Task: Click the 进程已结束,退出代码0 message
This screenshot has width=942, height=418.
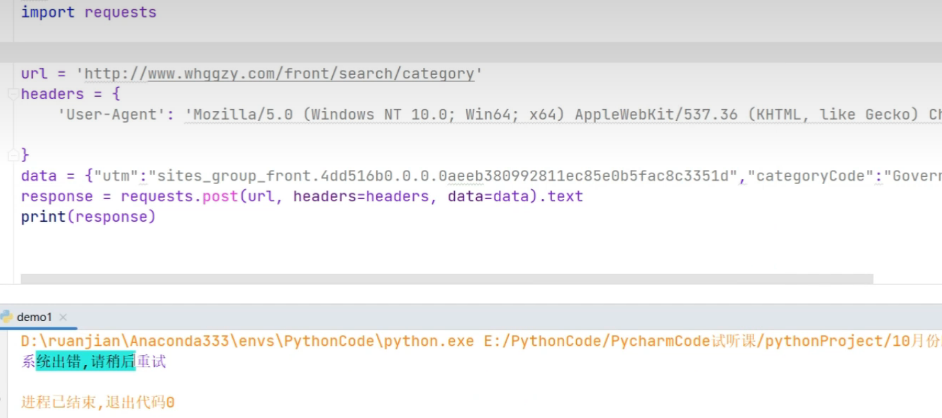Action: [98, 402]
